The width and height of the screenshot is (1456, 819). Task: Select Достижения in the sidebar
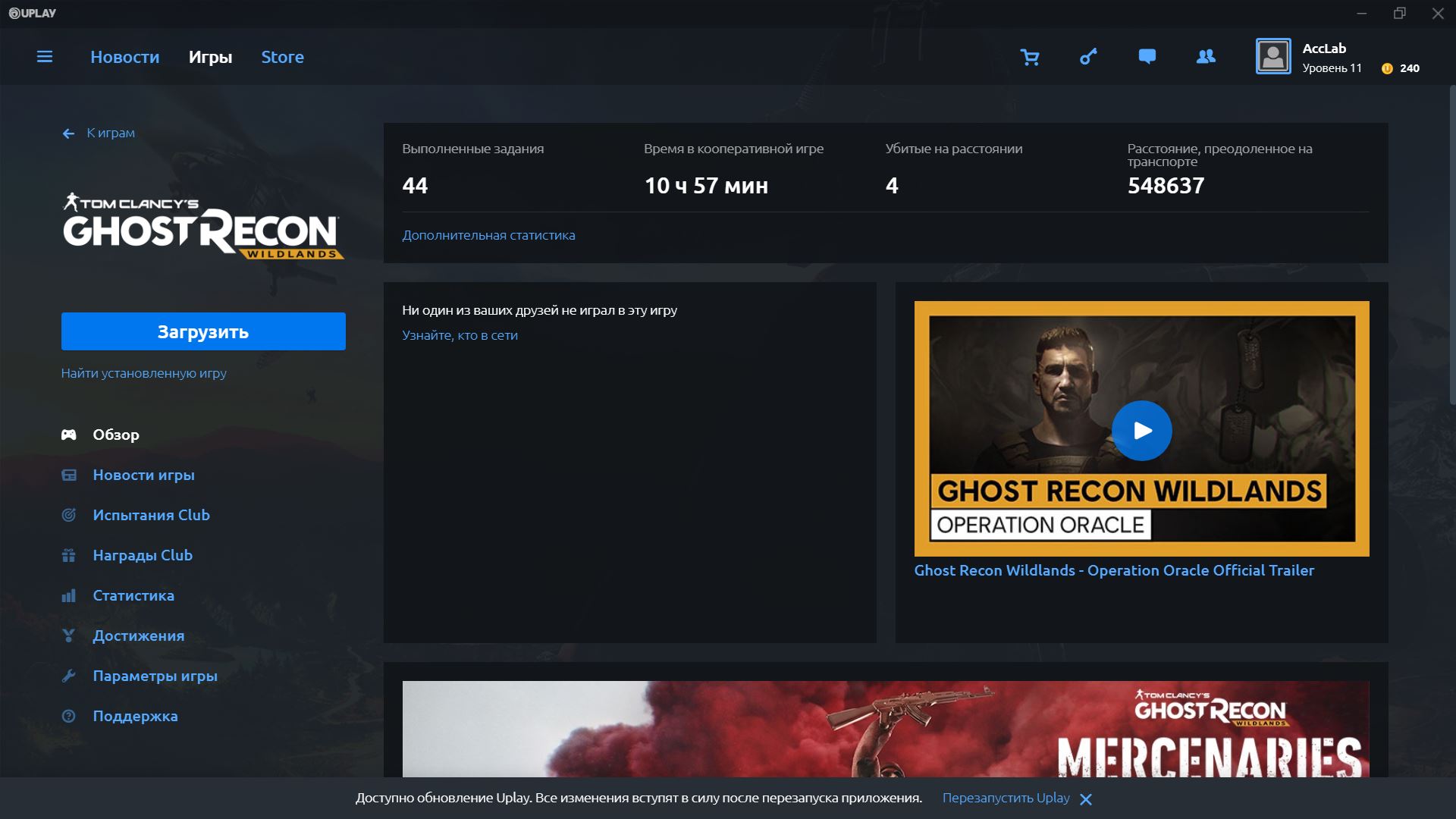[139, 635]
